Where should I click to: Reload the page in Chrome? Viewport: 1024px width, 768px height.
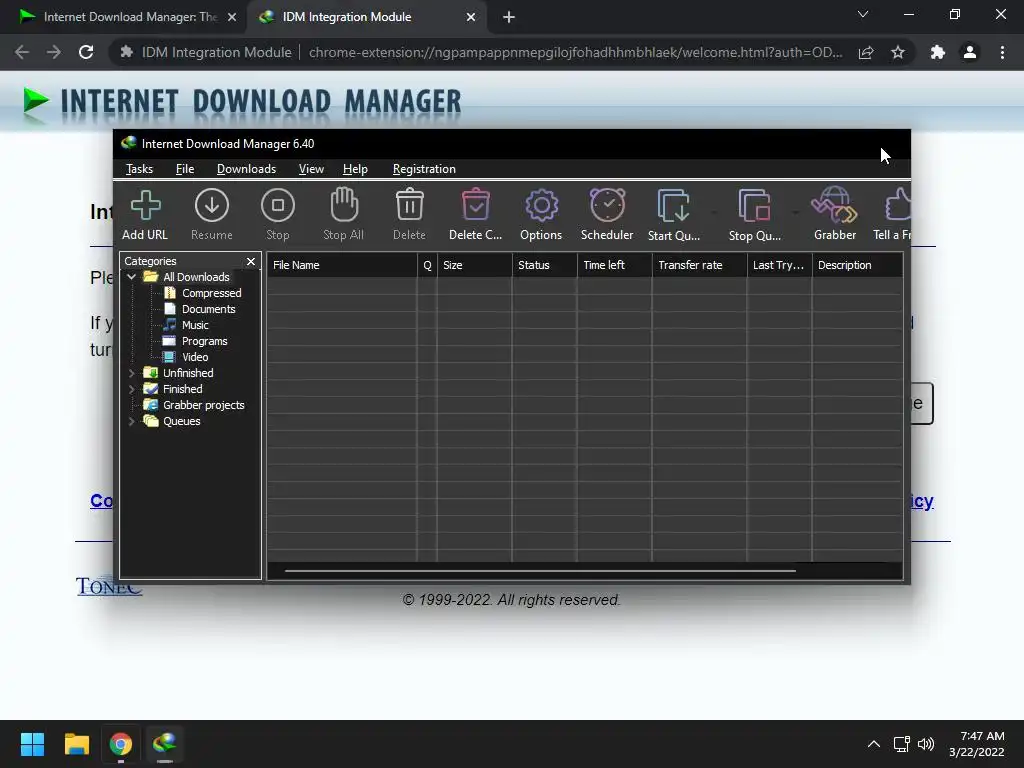(86, 52)
